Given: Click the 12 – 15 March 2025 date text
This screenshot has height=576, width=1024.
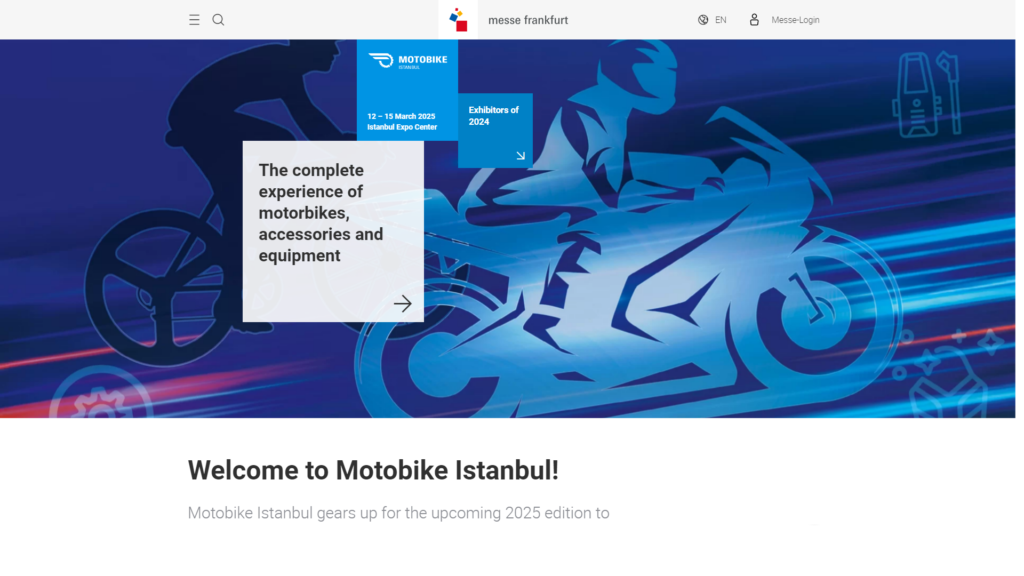Looking at the screenshot, I should click(401, 116).
